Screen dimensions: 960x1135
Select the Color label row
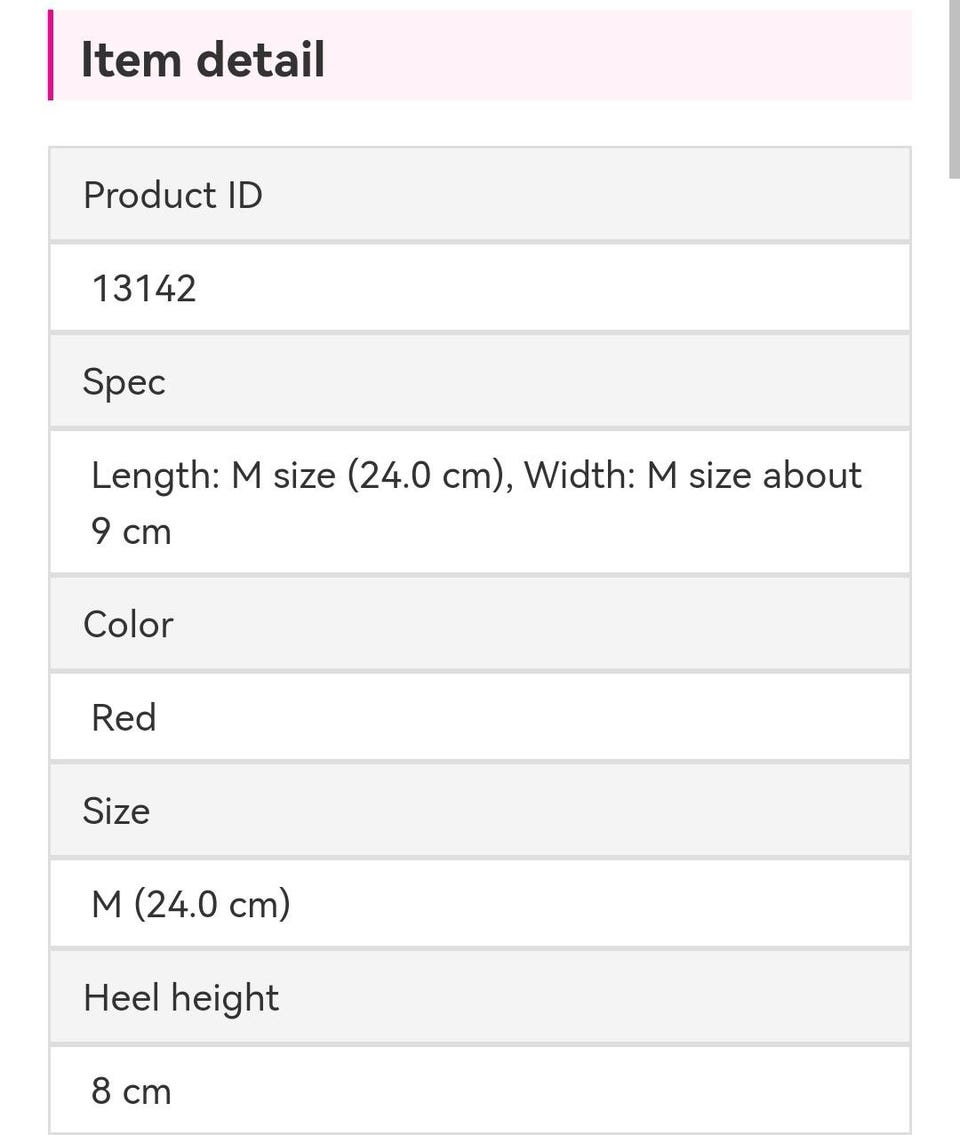[x=480, y=624]
